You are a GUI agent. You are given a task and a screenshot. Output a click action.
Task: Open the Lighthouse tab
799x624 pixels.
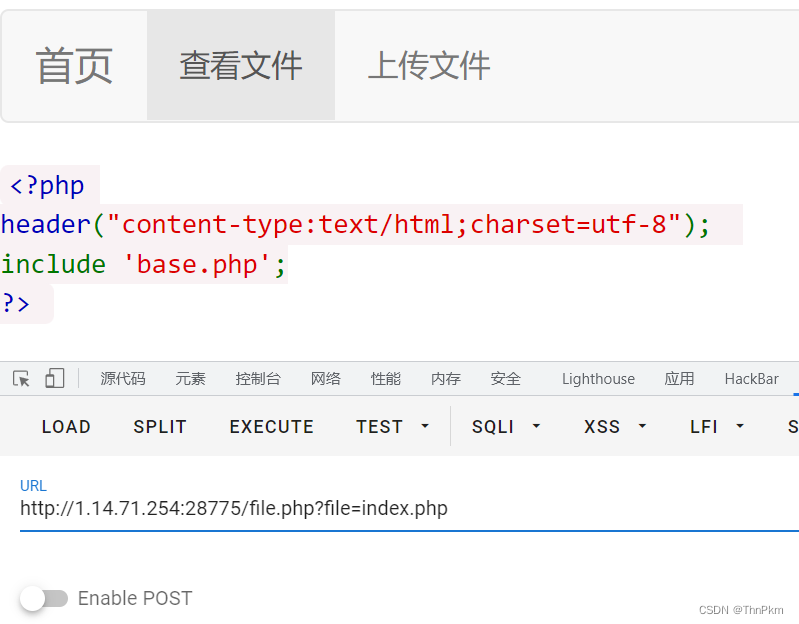(598, 379)
